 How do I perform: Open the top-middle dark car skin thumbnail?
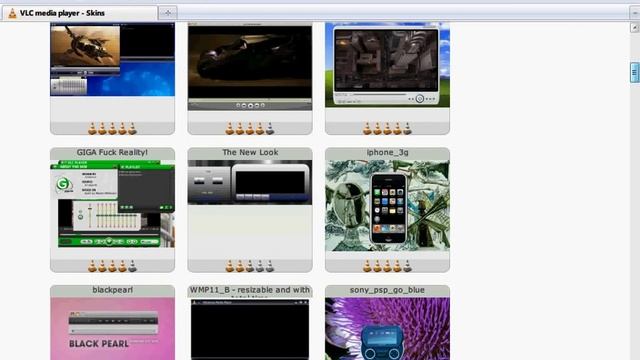click(250, 67)
